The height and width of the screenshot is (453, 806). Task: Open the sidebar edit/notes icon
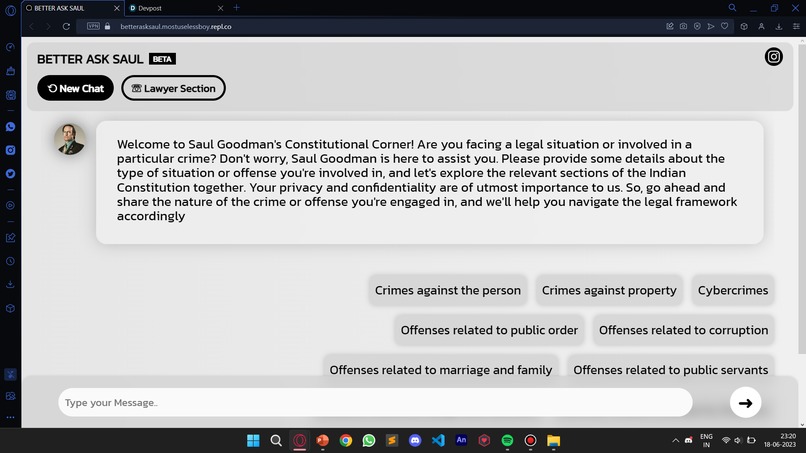pos(10,238)
